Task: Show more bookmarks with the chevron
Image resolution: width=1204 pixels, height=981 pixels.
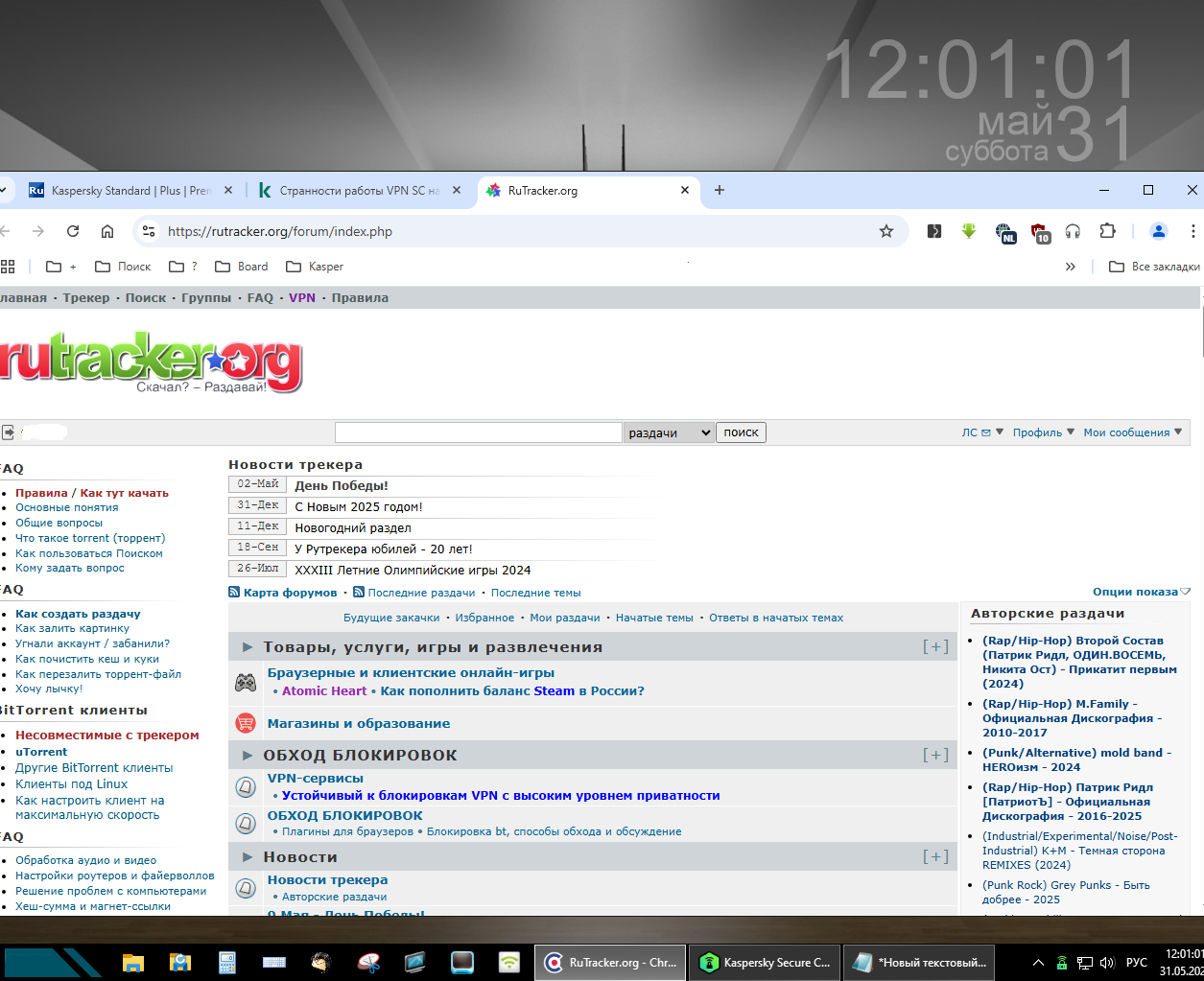Action: pyautogui.click(x=1071, y=267)
